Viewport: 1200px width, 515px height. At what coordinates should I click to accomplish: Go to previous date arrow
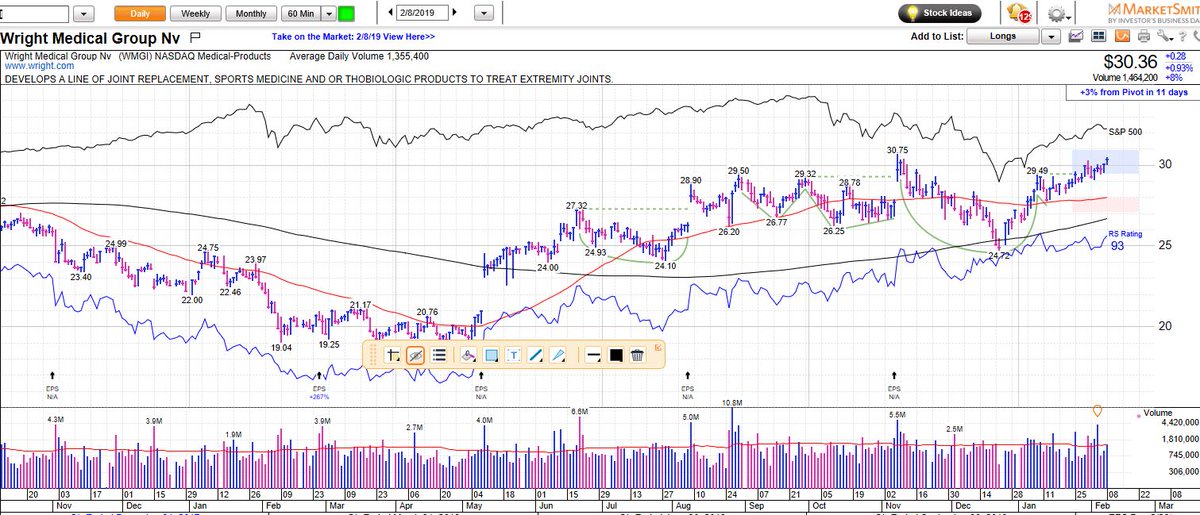pyautogui.click(x=389, y=14)
